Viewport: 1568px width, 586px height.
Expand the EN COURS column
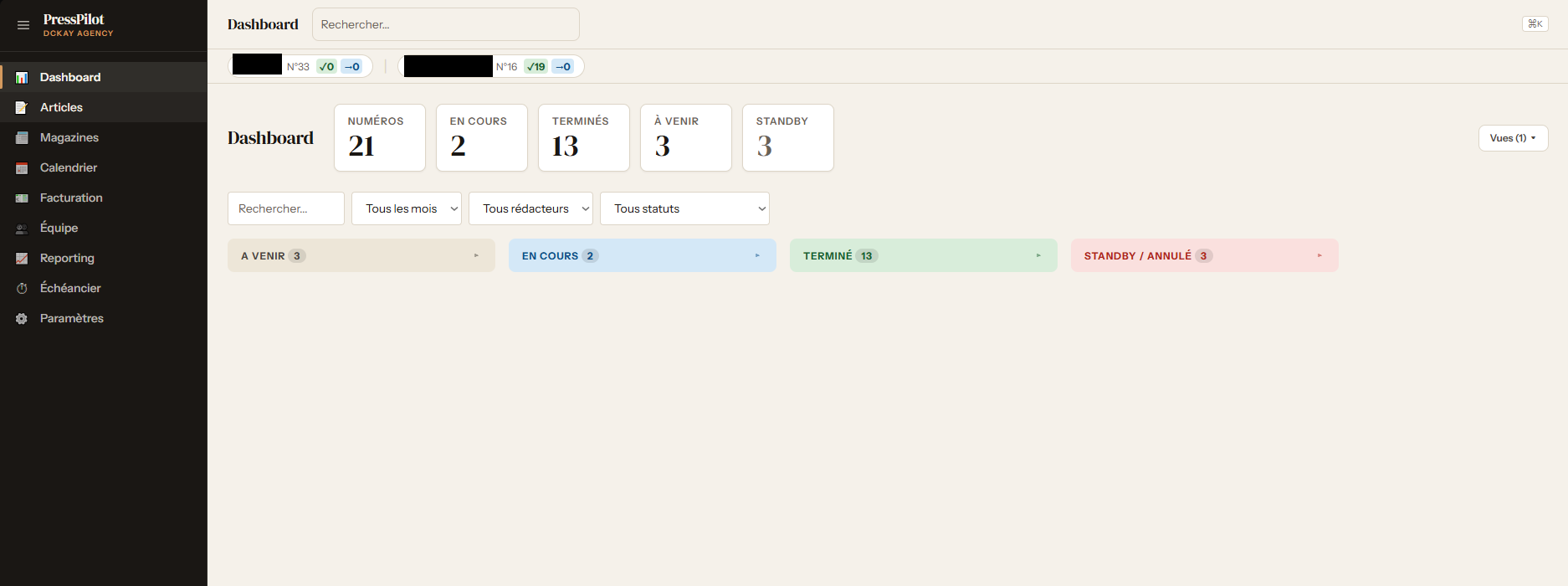coord(643,255)
